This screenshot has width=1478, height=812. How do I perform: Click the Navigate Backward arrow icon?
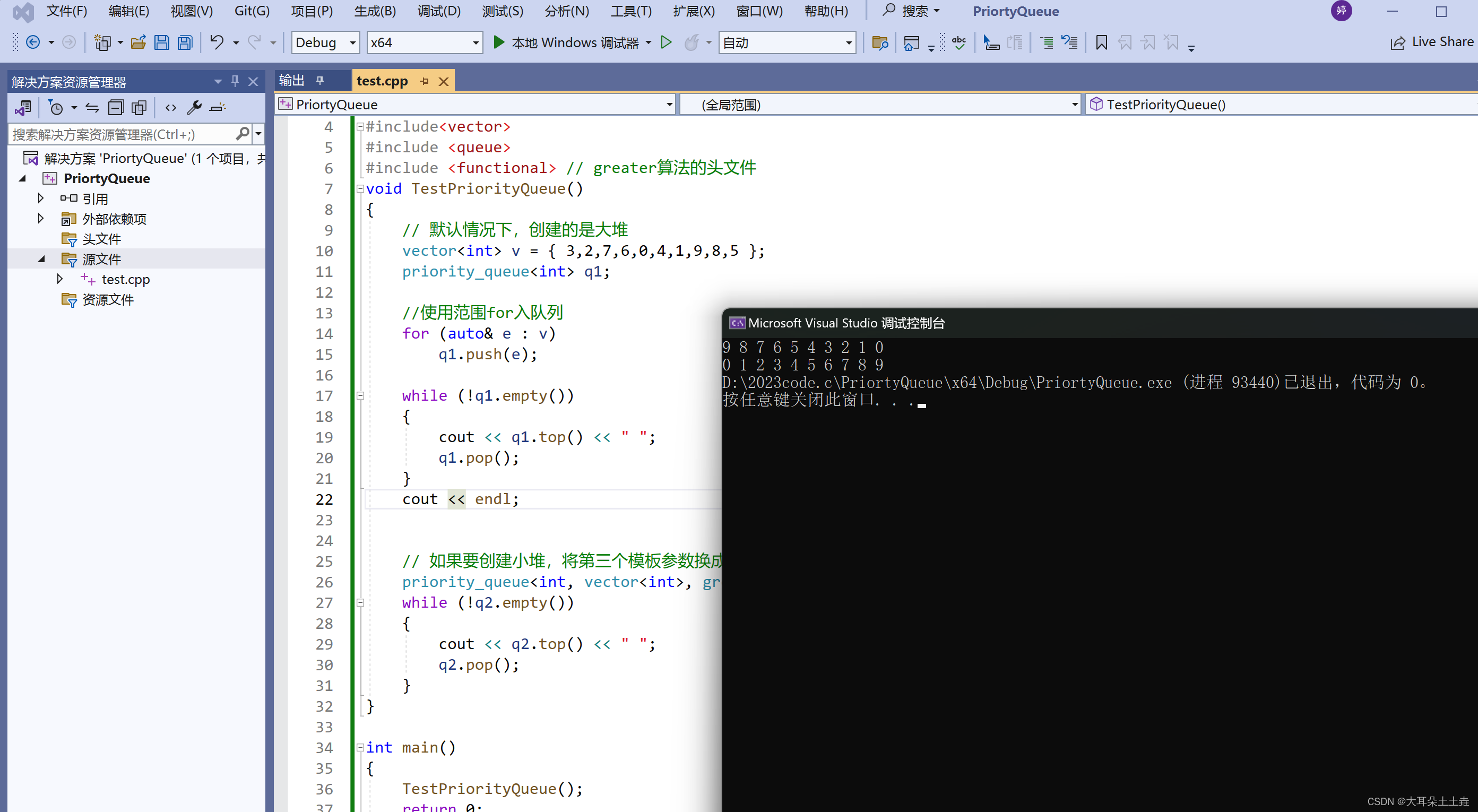pyautogui.click(x=33, y=42)
